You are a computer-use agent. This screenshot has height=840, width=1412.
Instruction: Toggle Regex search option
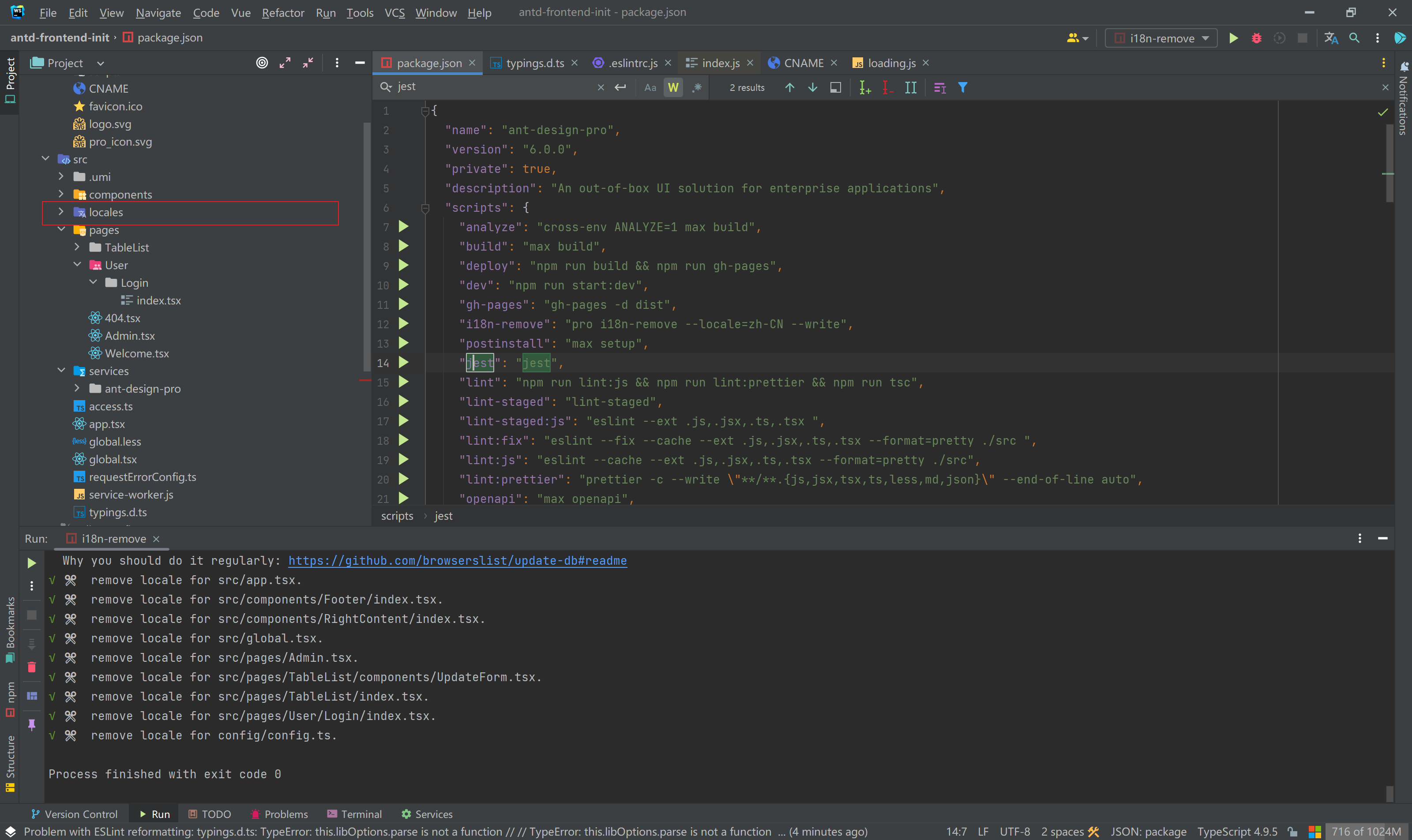[697, 87]
